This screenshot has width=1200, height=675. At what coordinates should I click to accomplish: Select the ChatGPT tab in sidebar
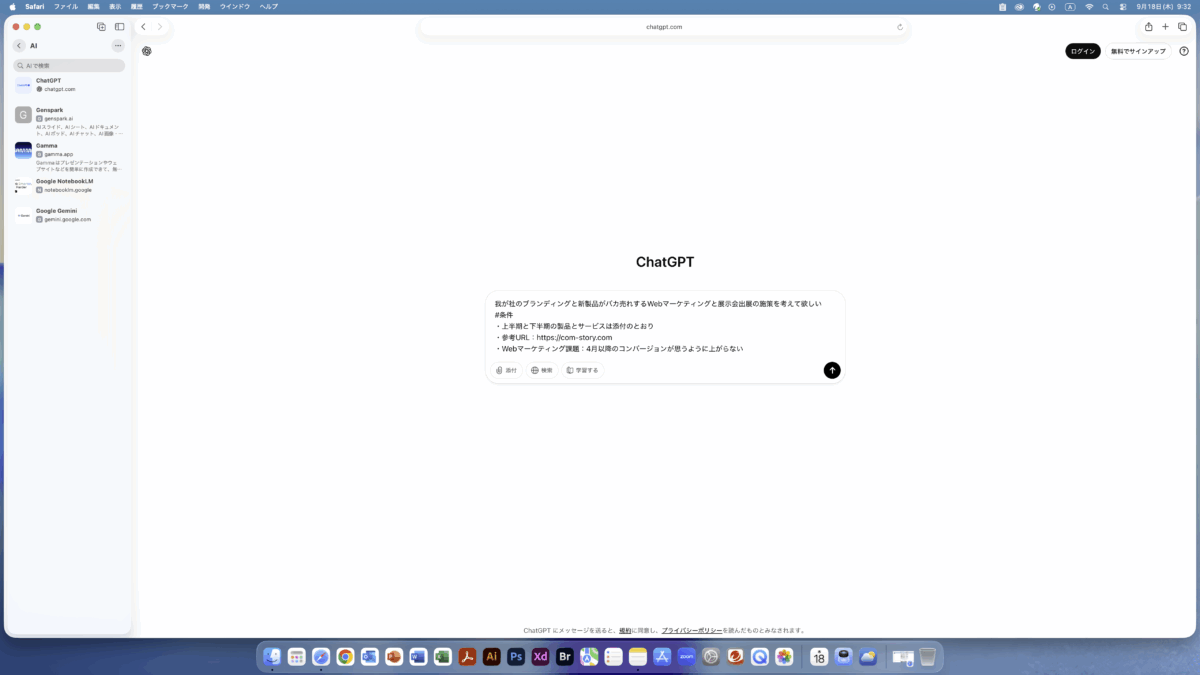pyautogui.click(x=69, y=85)
